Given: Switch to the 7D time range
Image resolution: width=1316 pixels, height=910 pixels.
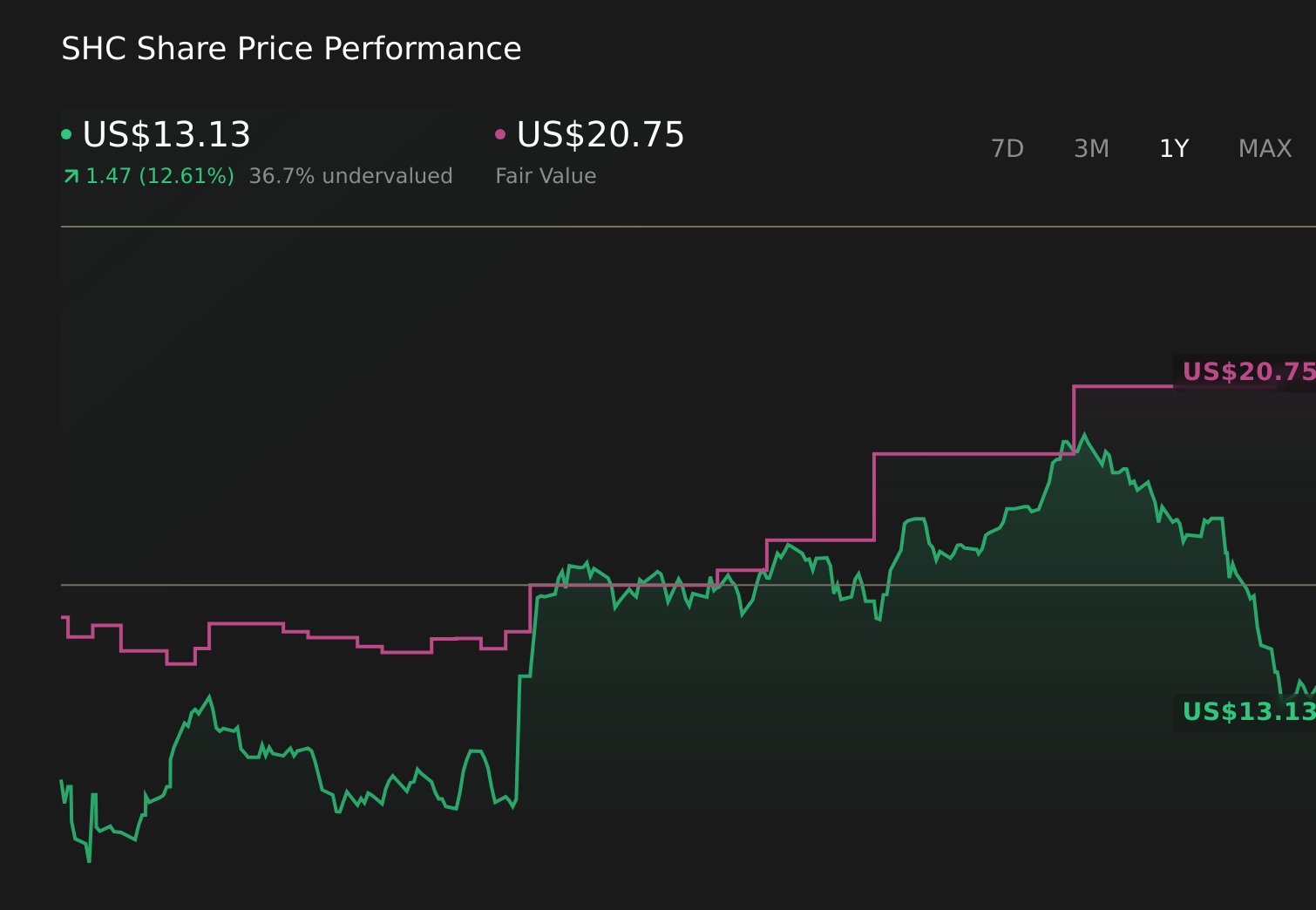Looking at the screenshot, I should point(1007,148).
